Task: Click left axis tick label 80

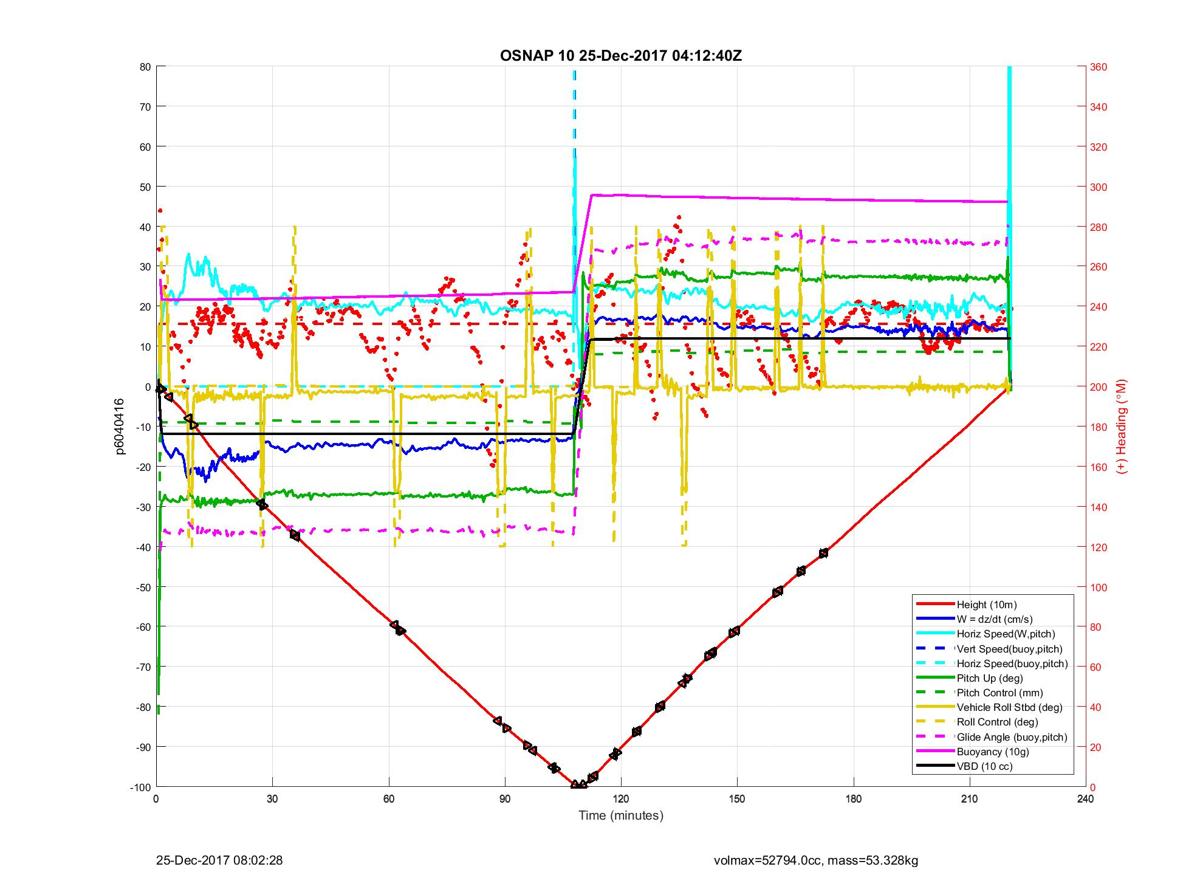Action: coord(144,67)
